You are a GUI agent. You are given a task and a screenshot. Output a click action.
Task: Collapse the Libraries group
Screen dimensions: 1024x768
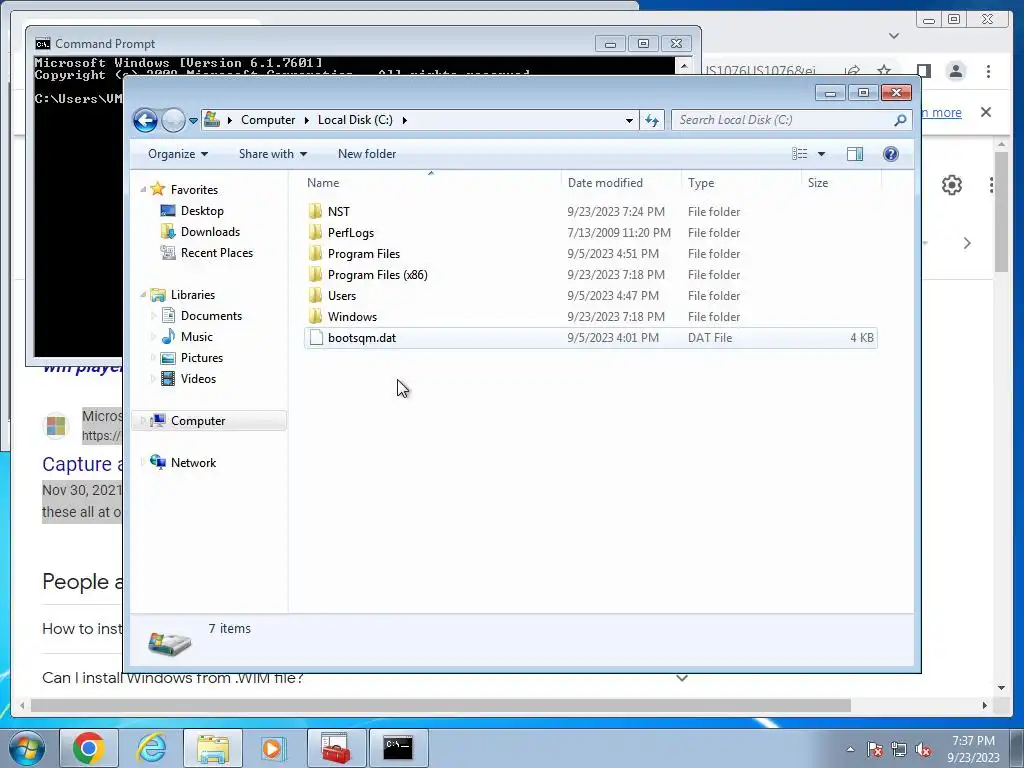tap(143, 295)
